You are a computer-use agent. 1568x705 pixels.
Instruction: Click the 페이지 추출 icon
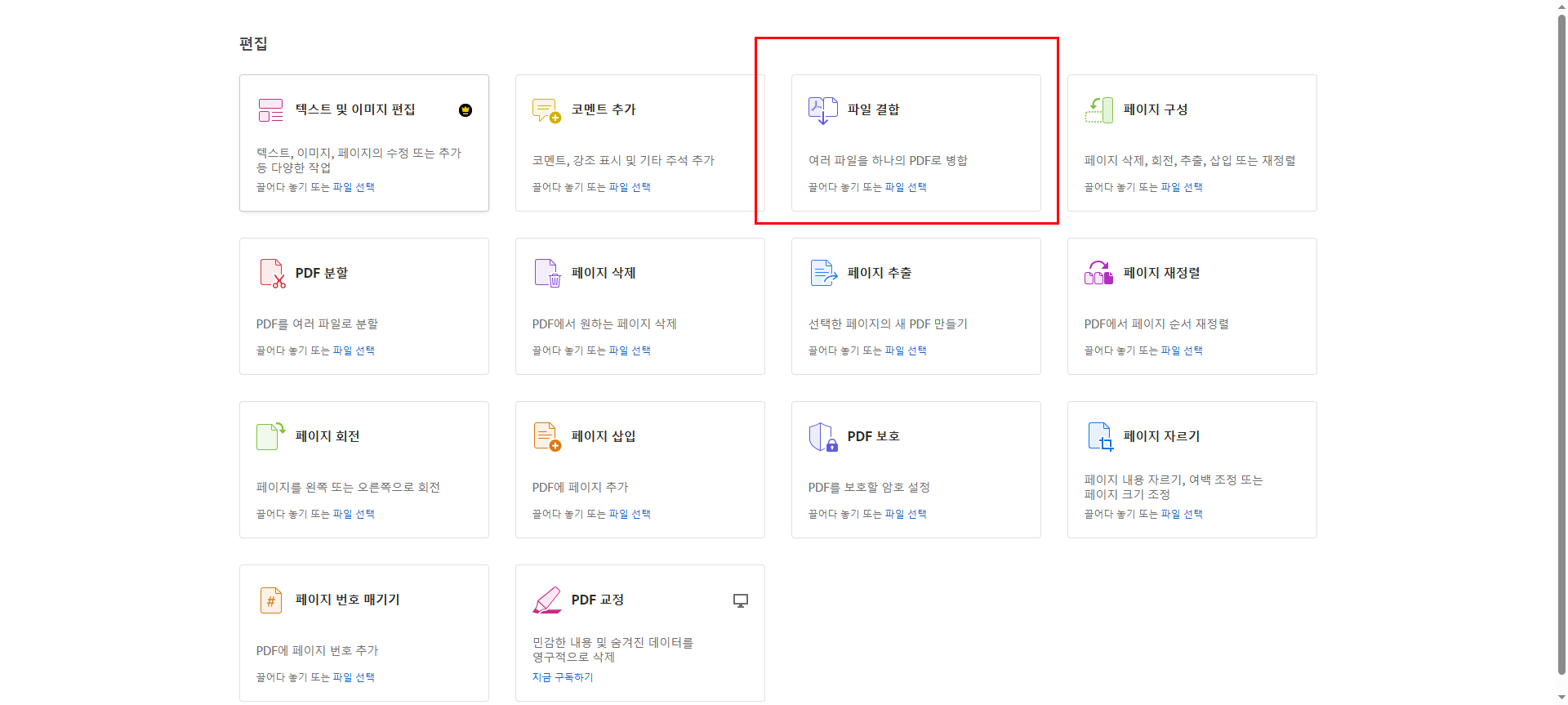tap(823, 274)
